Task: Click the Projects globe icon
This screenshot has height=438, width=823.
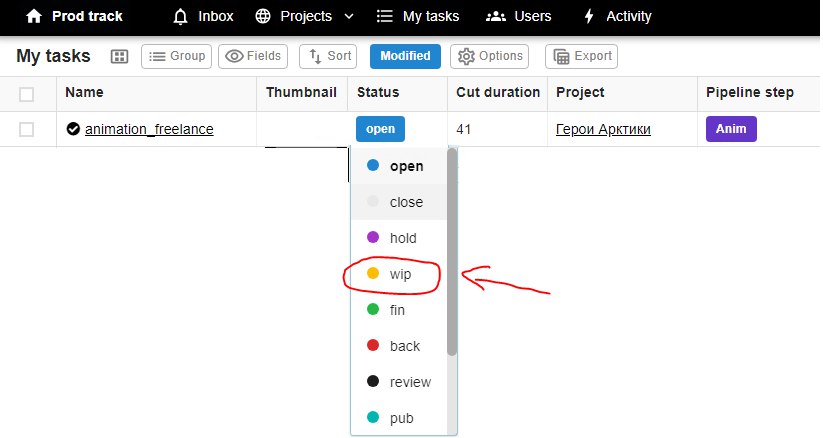Action: tap(264, 16)
